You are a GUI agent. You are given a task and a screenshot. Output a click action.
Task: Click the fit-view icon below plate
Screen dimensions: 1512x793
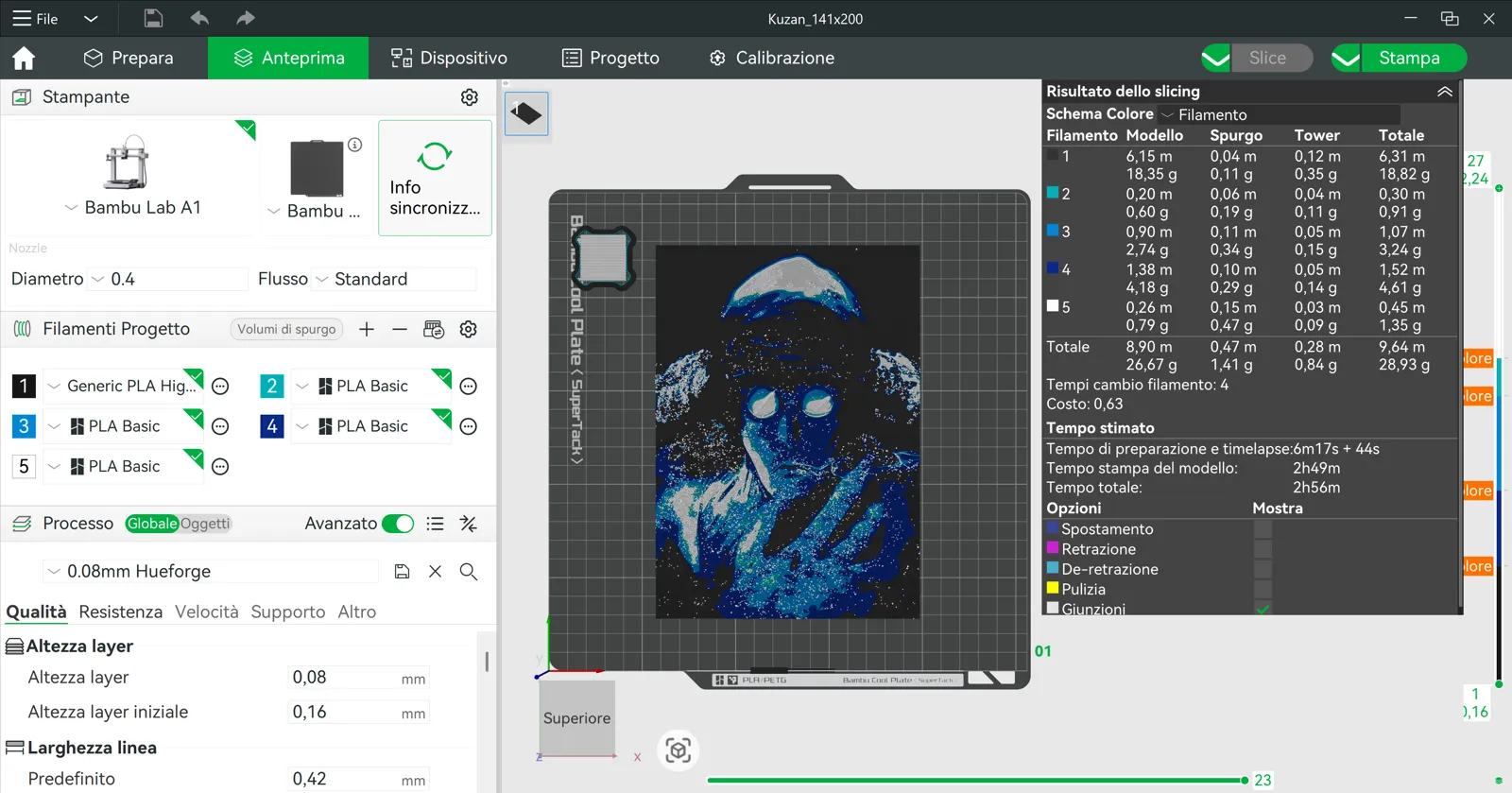[679, 750]
